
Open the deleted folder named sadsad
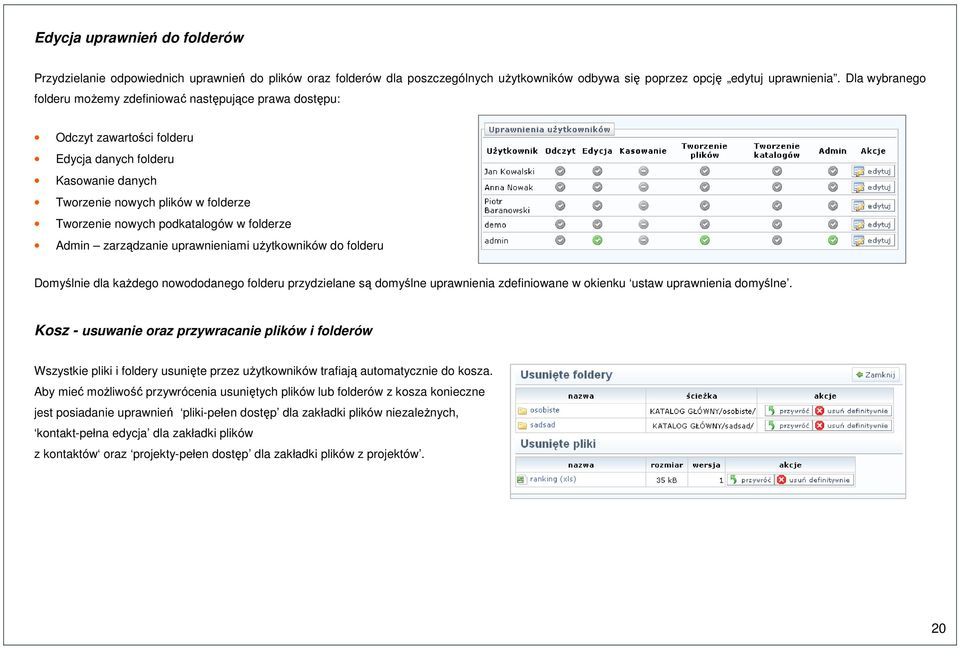pyautogui.click(x=542, y=425)
